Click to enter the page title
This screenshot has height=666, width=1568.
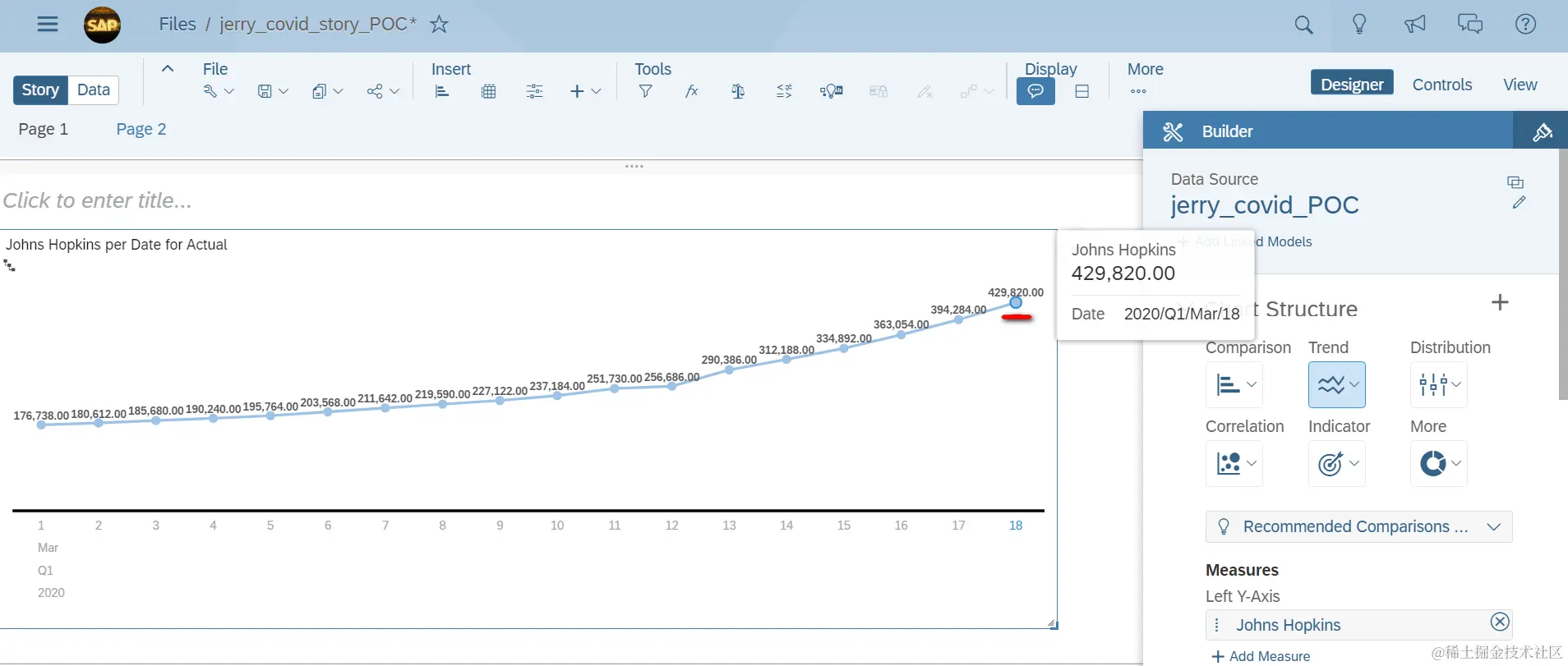point(98,200)
